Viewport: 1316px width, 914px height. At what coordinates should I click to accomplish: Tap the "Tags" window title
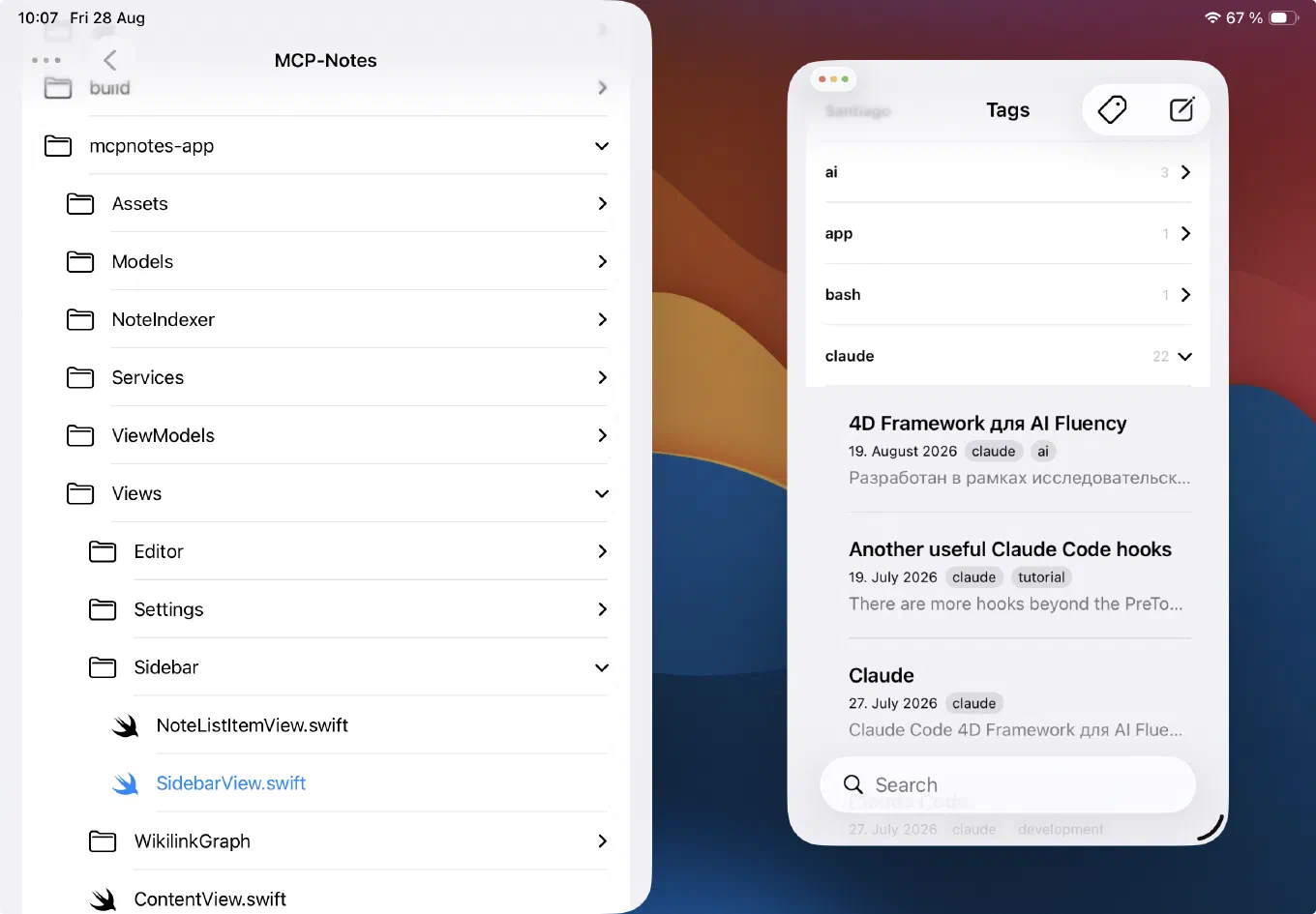(1007, 110)
